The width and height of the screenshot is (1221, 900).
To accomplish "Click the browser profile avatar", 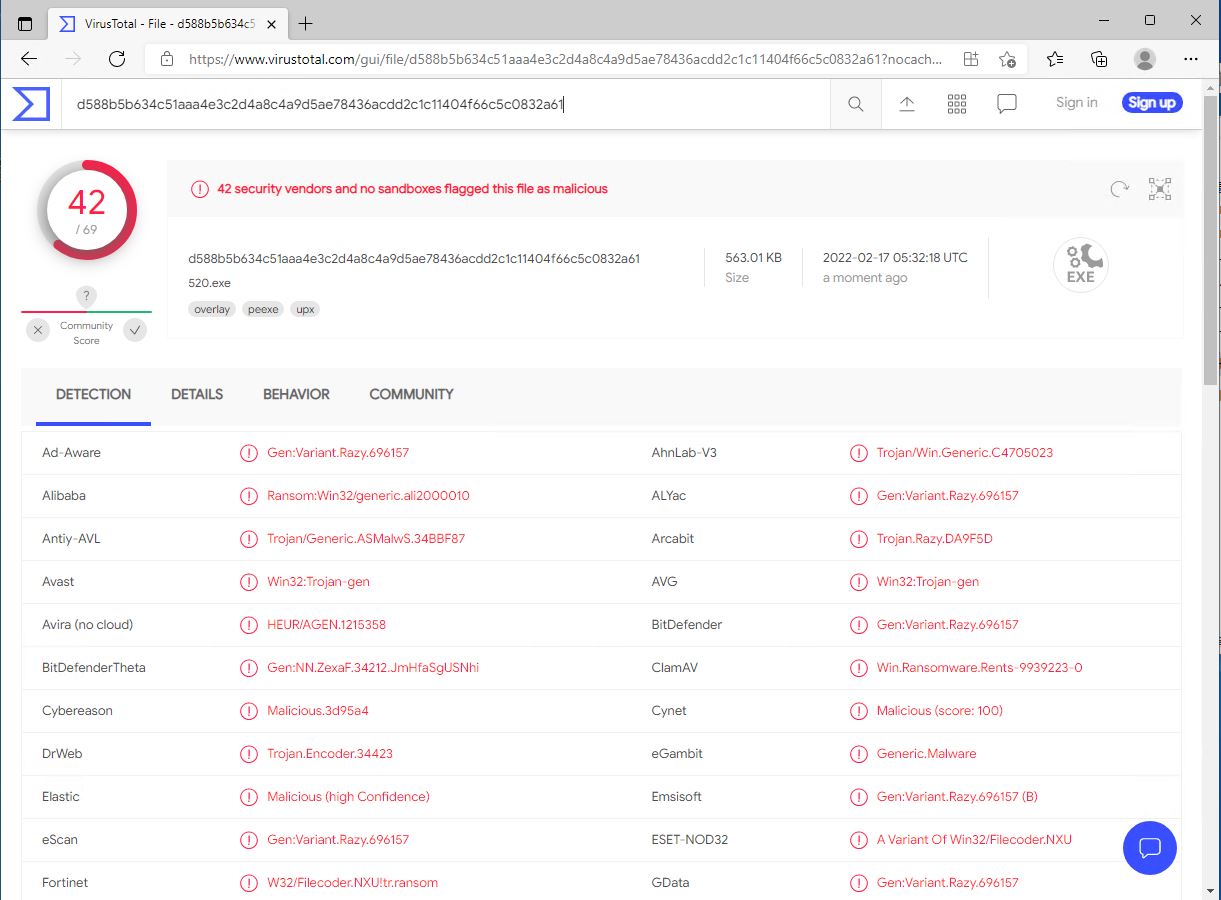I will click(x=1145, y=59).
